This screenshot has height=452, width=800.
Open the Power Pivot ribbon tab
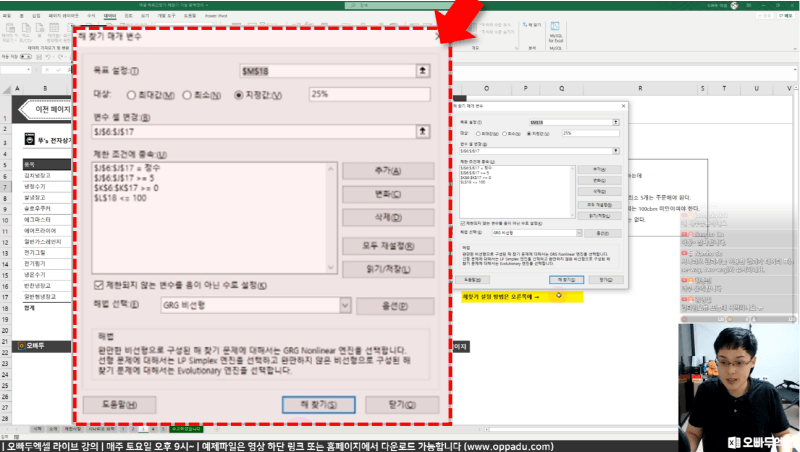tap(216, 16)
